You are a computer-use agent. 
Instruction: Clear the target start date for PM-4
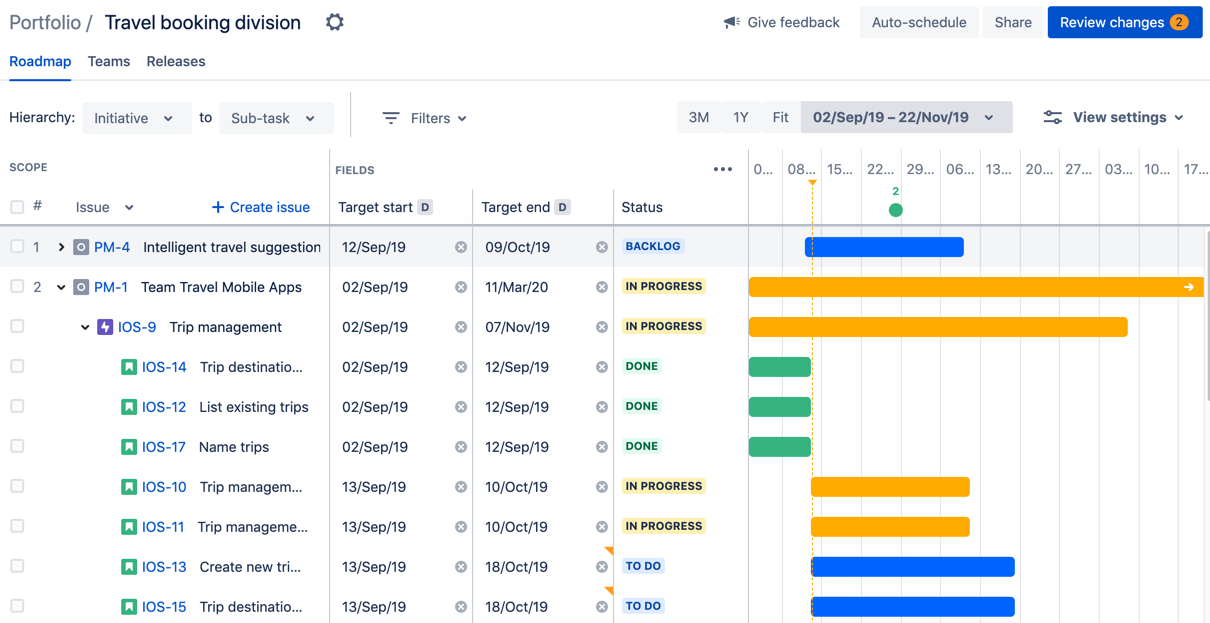click(x=461, y=247)
